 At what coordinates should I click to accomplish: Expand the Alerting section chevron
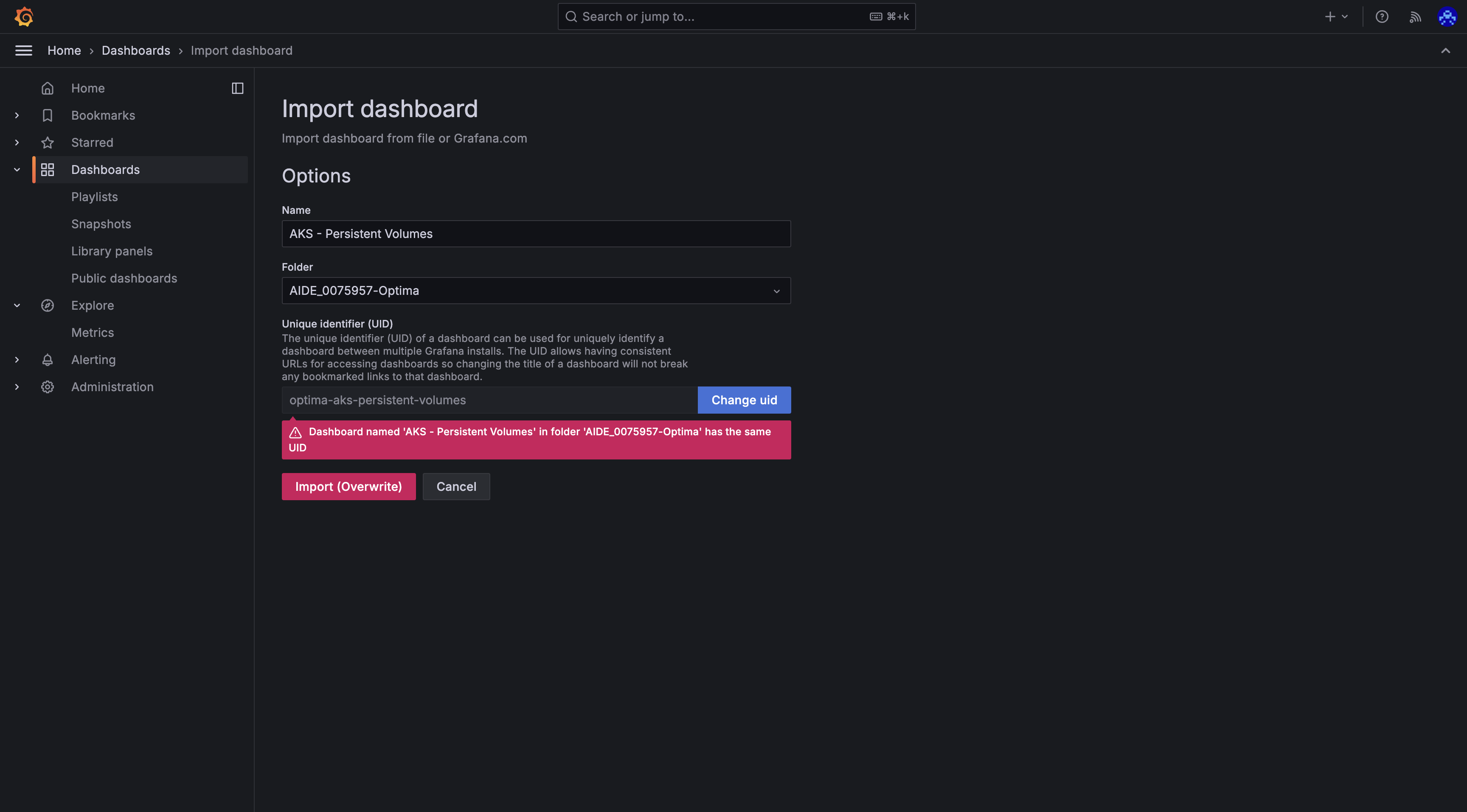coord(17,360)
